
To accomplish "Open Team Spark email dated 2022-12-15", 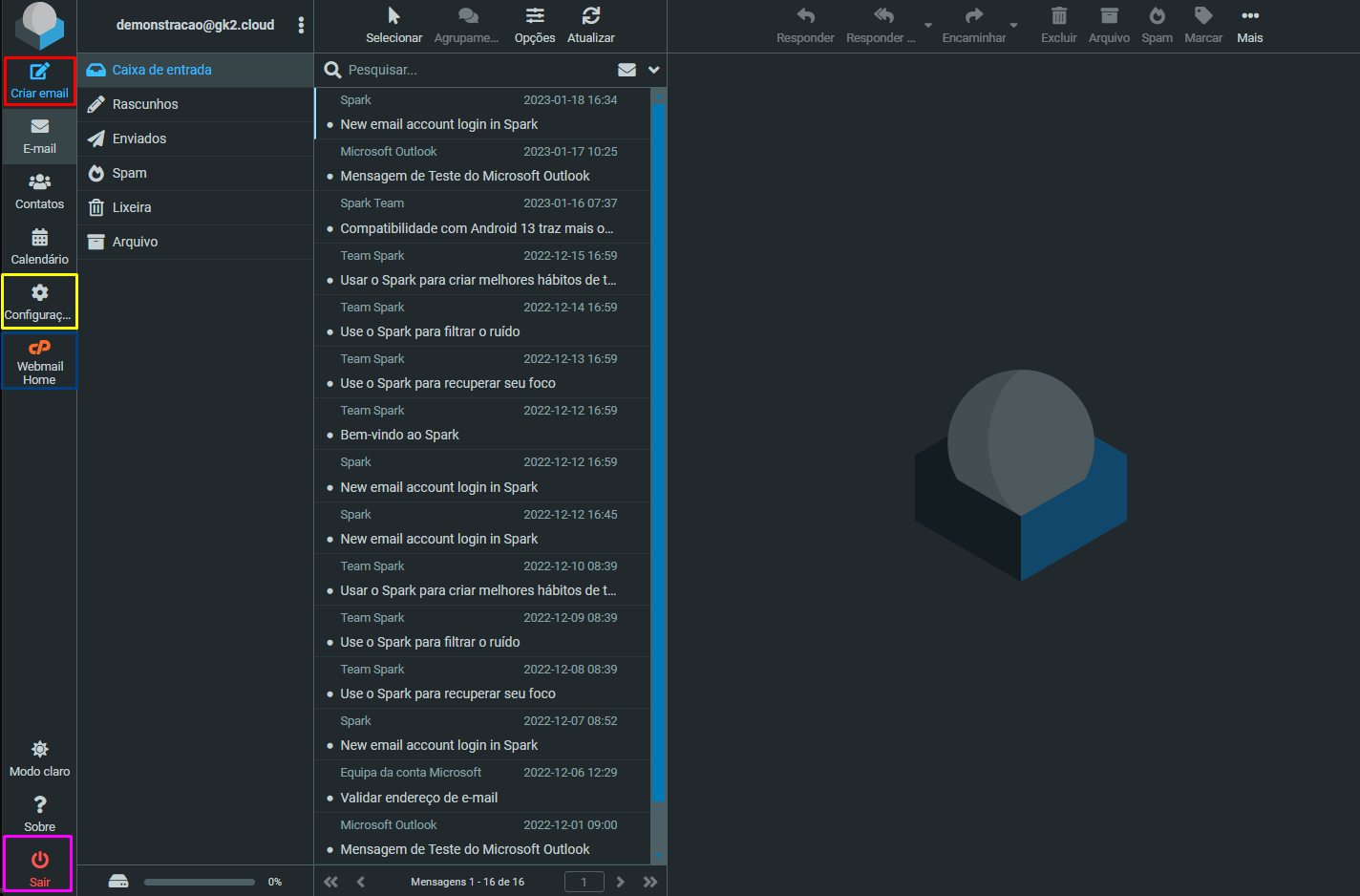I will click(x=482, y=268).
